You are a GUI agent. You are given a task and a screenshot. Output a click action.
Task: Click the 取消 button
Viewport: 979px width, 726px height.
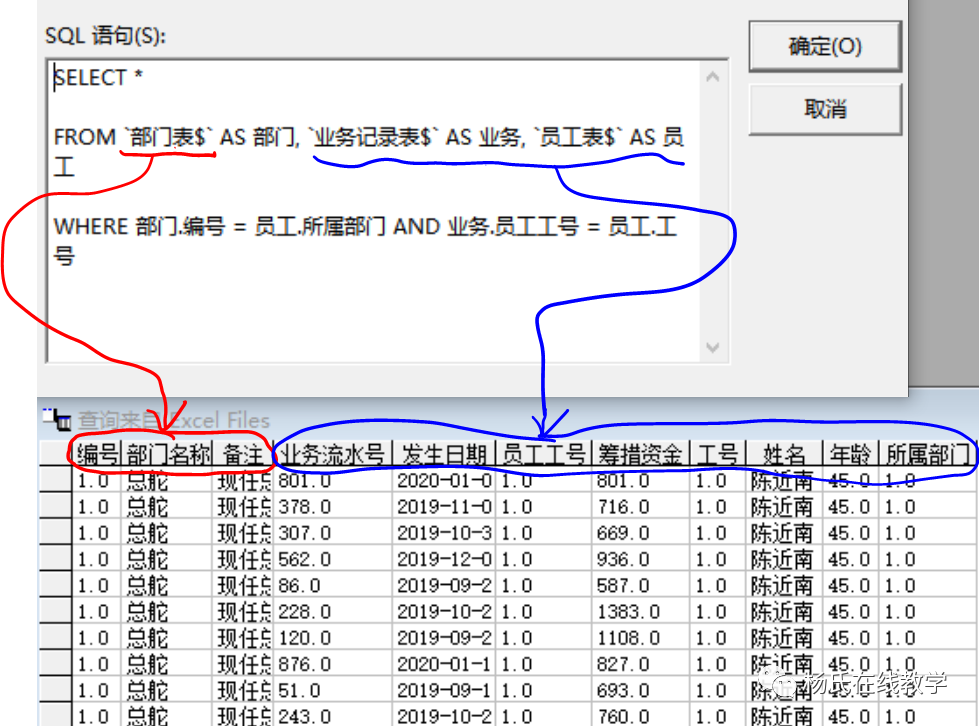825,109
